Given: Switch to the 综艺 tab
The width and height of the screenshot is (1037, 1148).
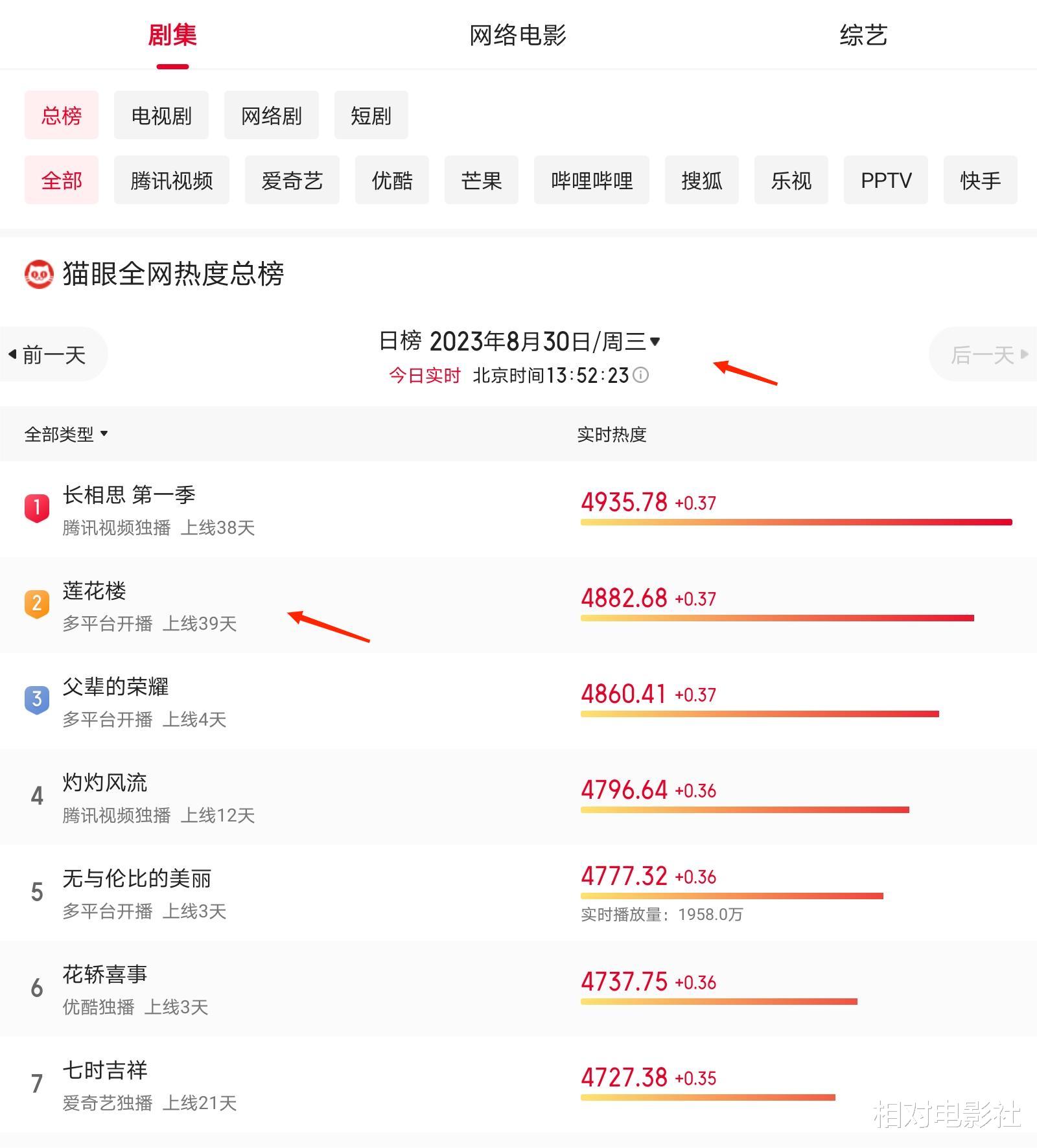Looking at the screenshot, I should tap(863, 35).
